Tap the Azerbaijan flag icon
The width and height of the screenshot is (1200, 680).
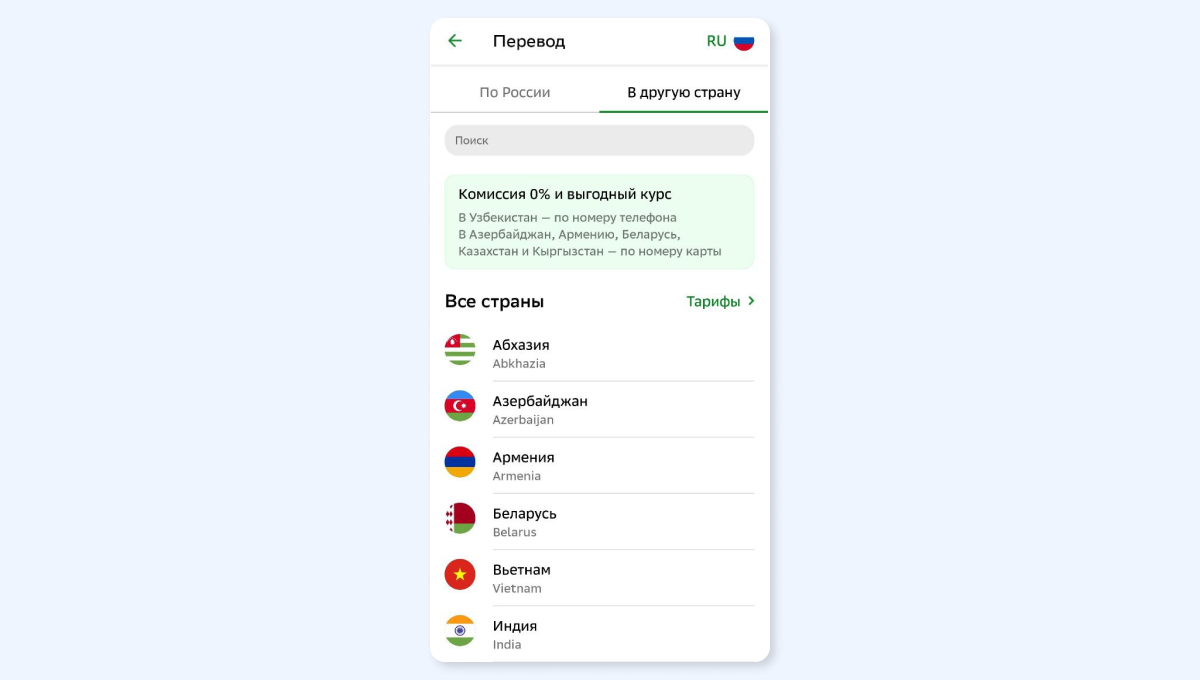(x=460, y=405)
